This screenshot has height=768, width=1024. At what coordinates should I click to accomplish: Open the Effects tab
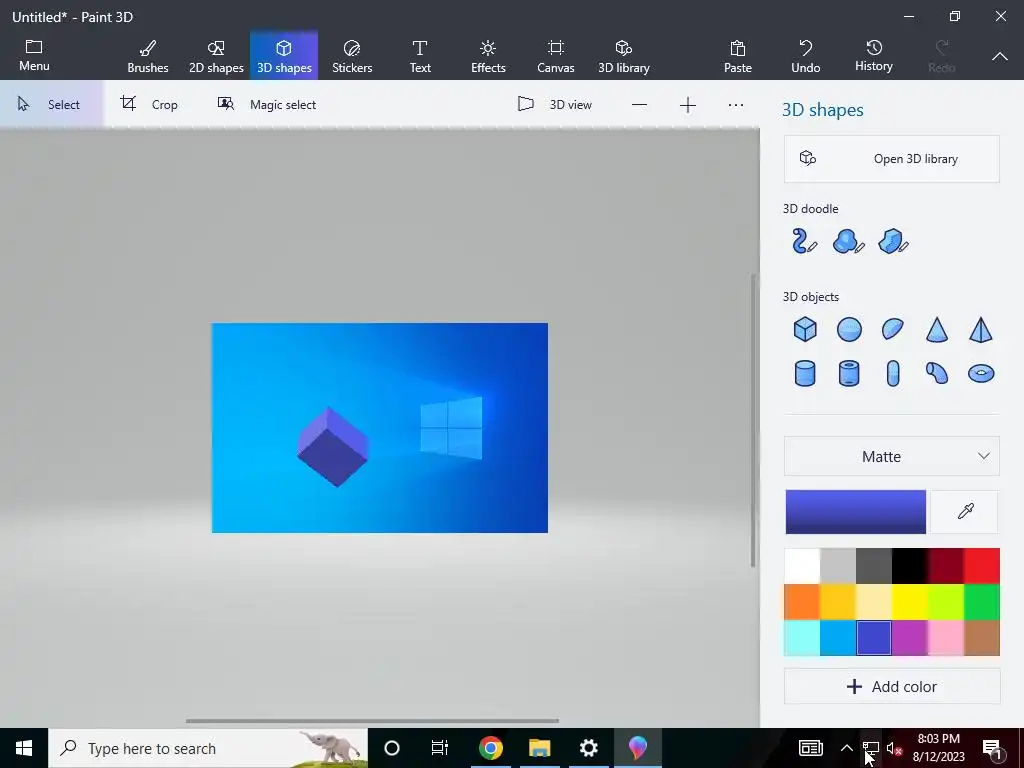[488, 56]
